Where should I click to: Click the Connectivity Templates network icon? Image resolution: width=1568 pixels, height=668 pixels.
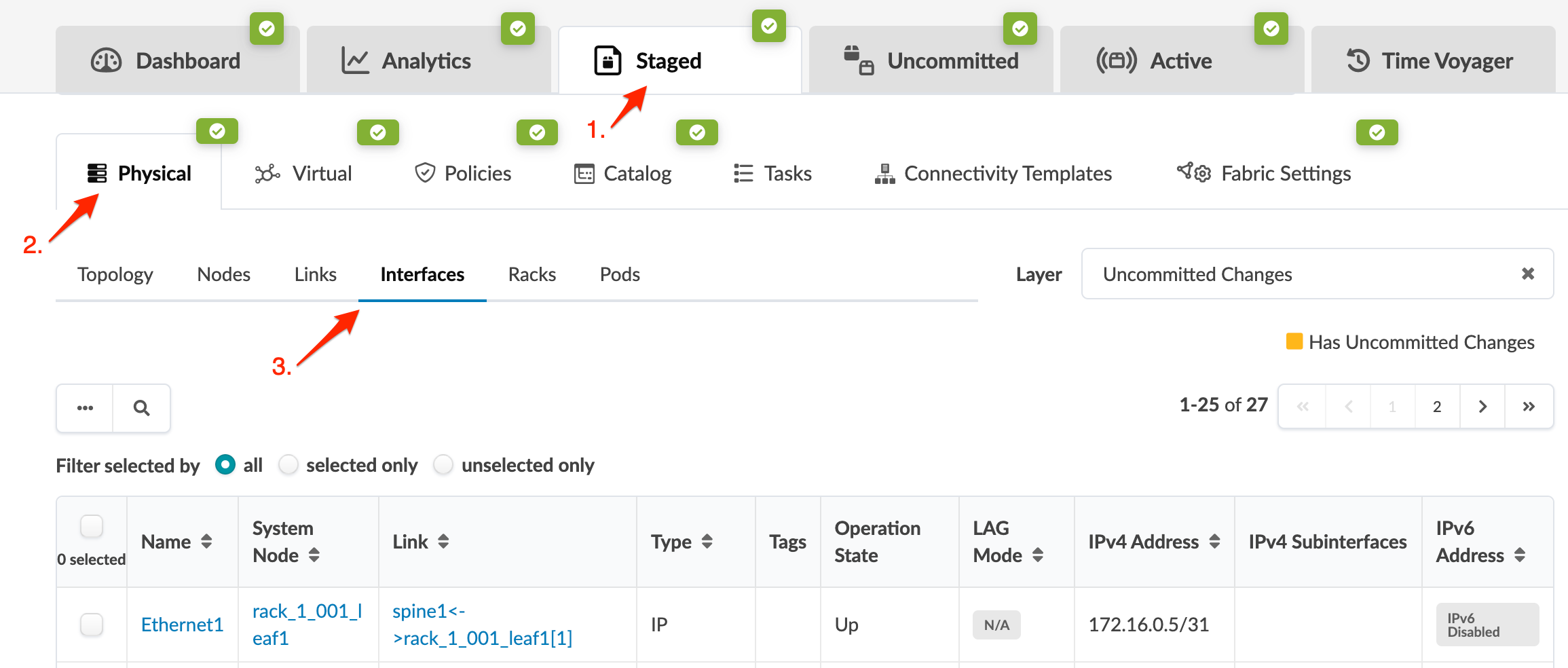coord(884,174)
